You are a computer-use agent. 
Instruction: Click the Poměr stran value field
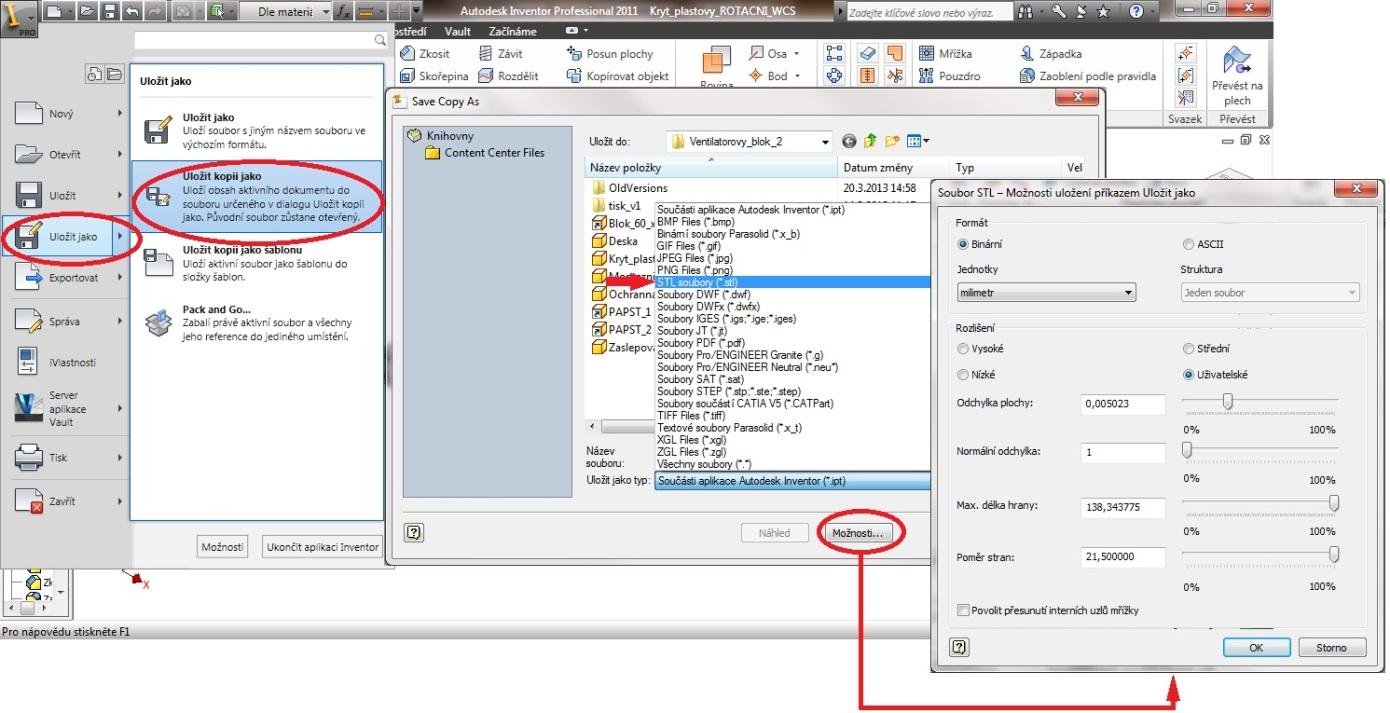click(1124, 557)
